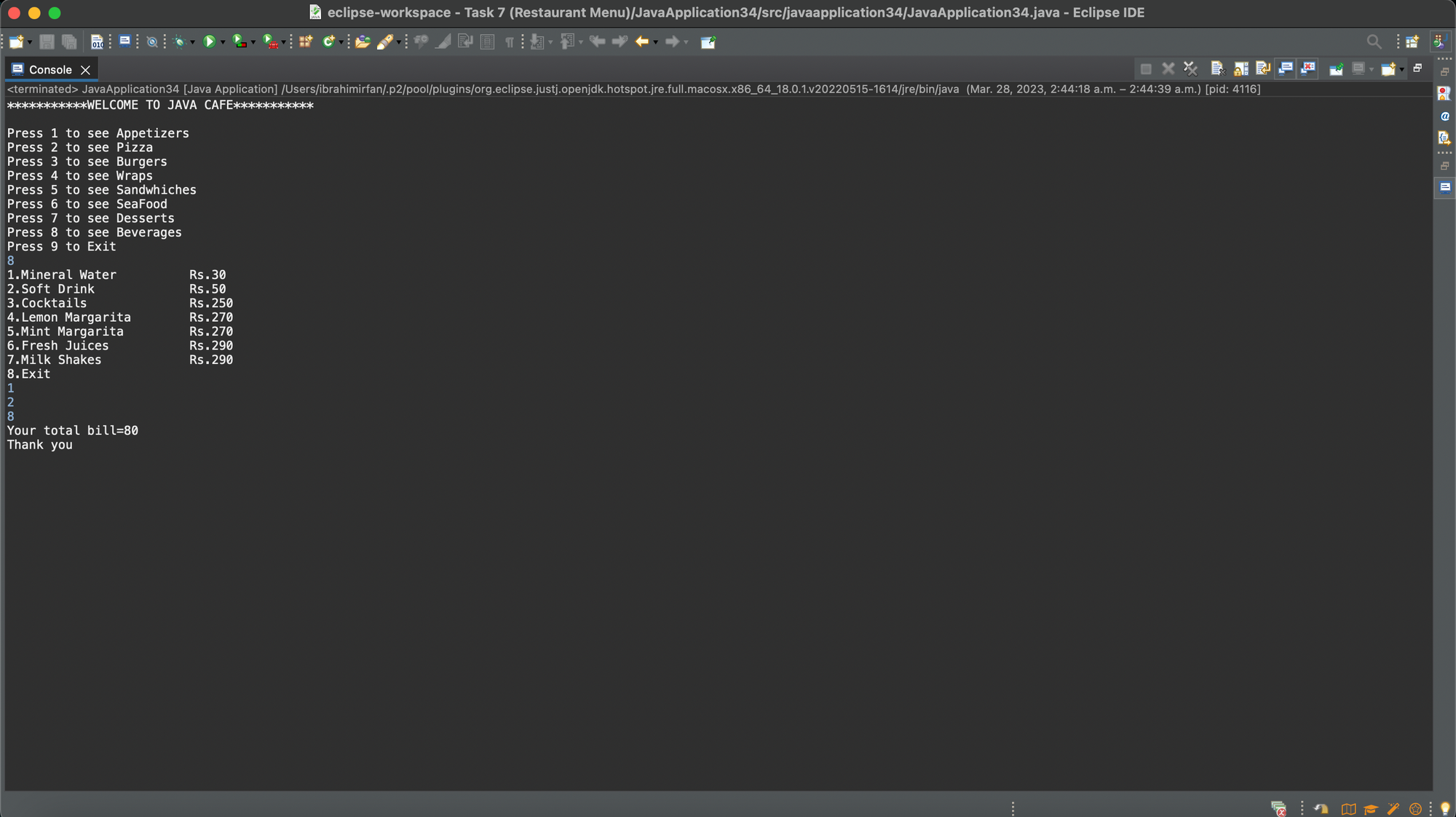This screenshot has height=817, width=1456.
Task: Open the Declaration view icon in sidebar
Action: pyautogui.click(x=1444, y=138)
